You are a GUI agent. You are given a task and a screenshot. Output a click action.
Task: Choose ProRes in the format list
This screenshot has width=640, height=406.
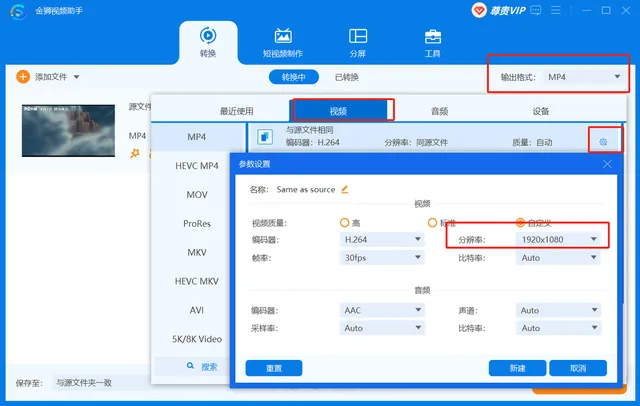pyautogui.click(x=197, y=224)
